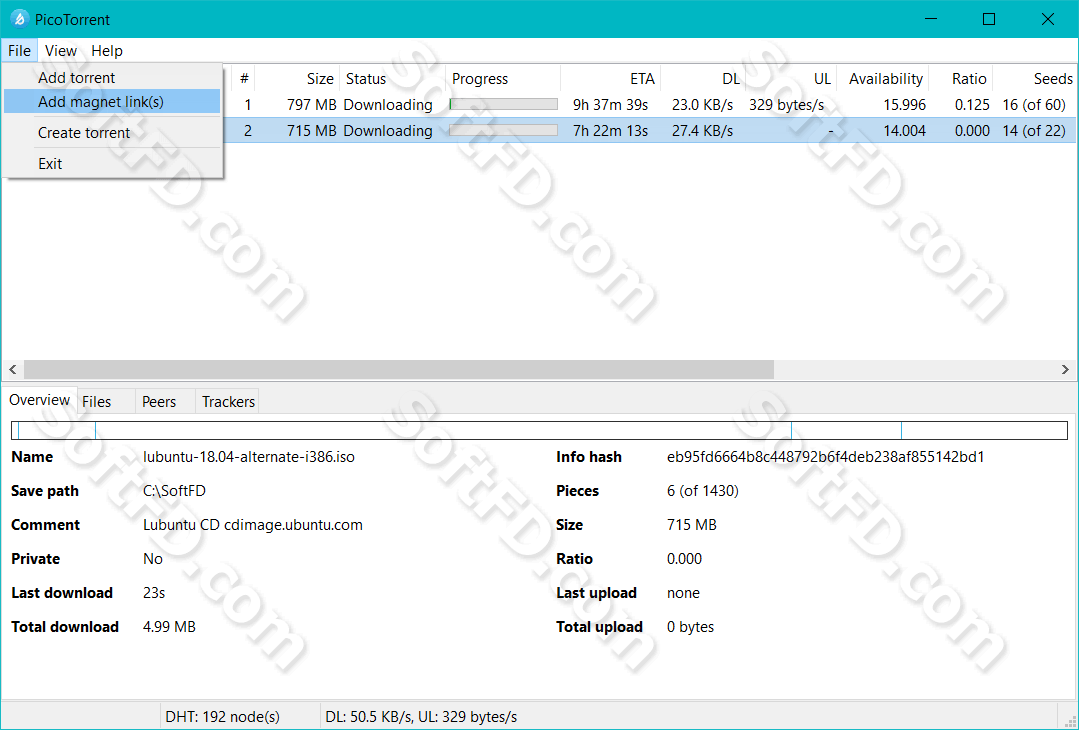
Task: Click the Pieces value 6 (of 1430)
Action: 703,491
